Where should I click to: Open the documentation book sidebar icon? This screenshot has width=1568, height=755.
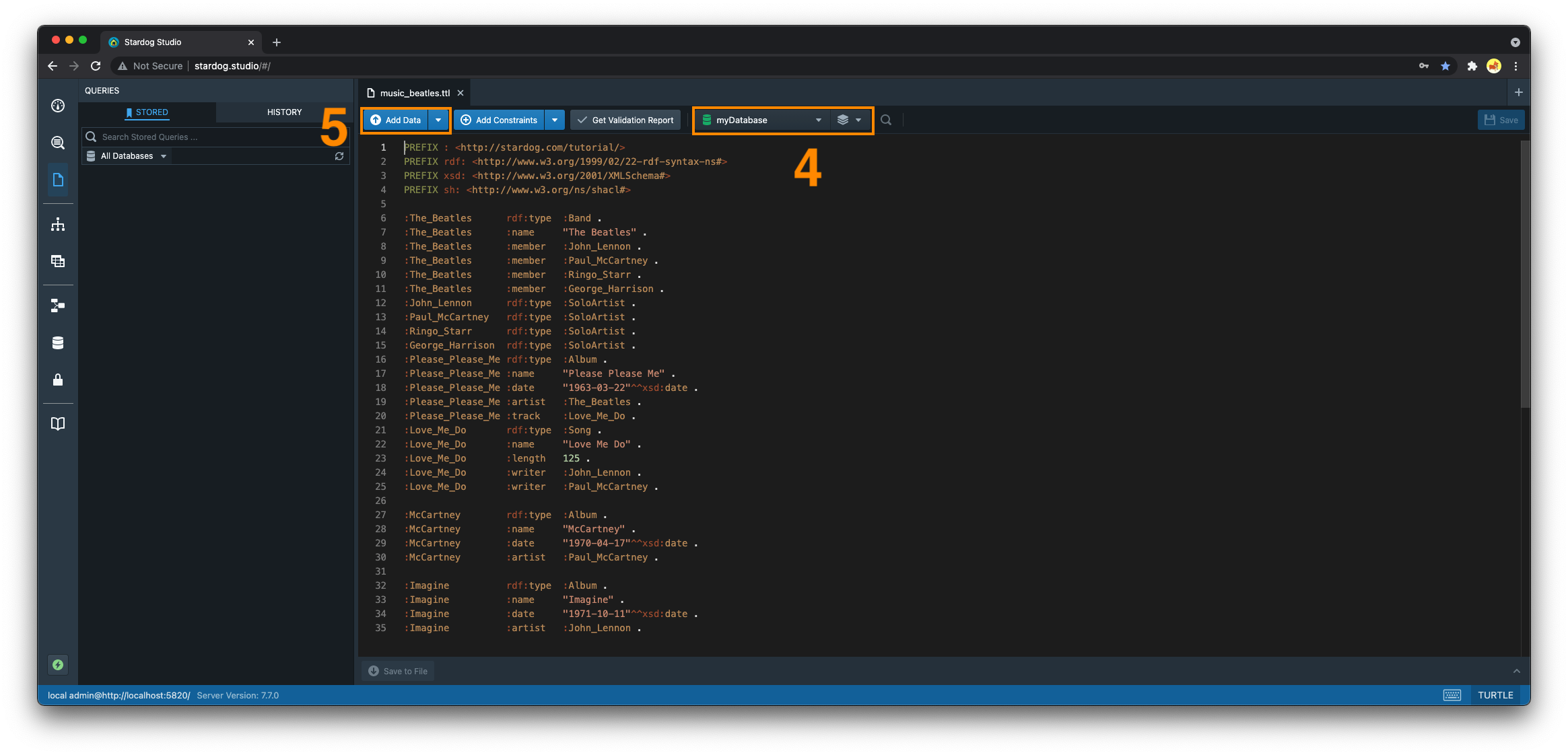coord(58,423)
